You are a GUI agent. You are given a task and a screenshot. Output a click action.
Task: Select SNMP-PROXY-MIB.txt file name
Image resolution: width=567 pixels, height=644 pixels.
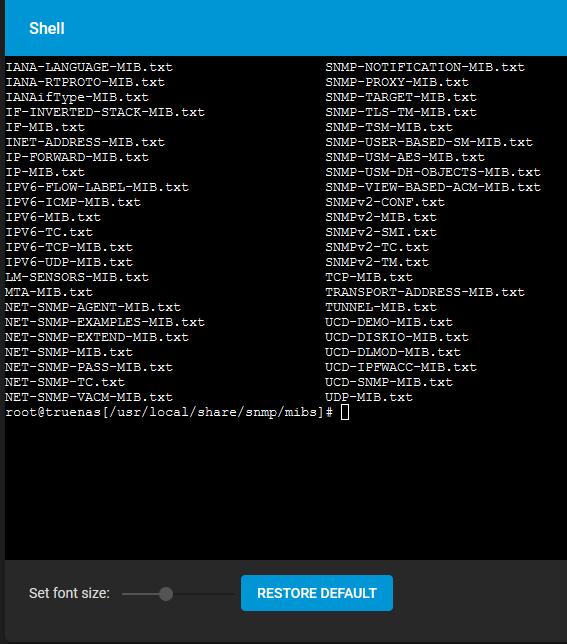tap(397, 82)
